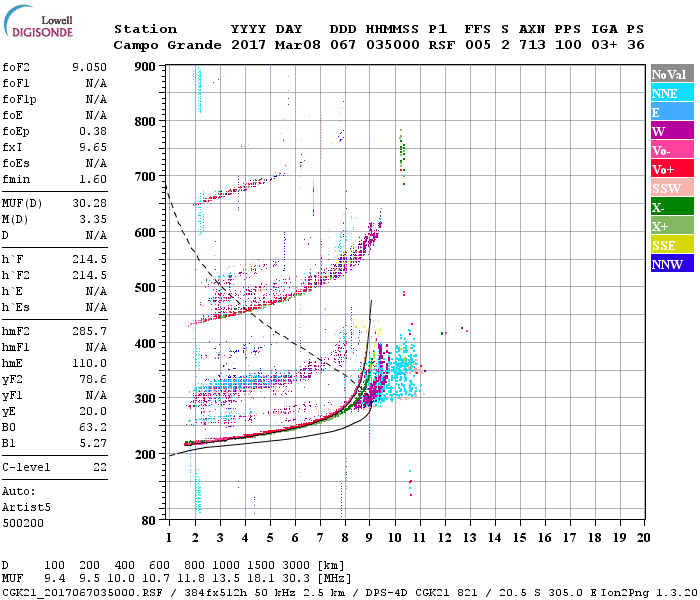Click the X- dark green legend swatch
Image resolution: width=700 pixels, height=600 pixels.
click(x=672, y=207)
